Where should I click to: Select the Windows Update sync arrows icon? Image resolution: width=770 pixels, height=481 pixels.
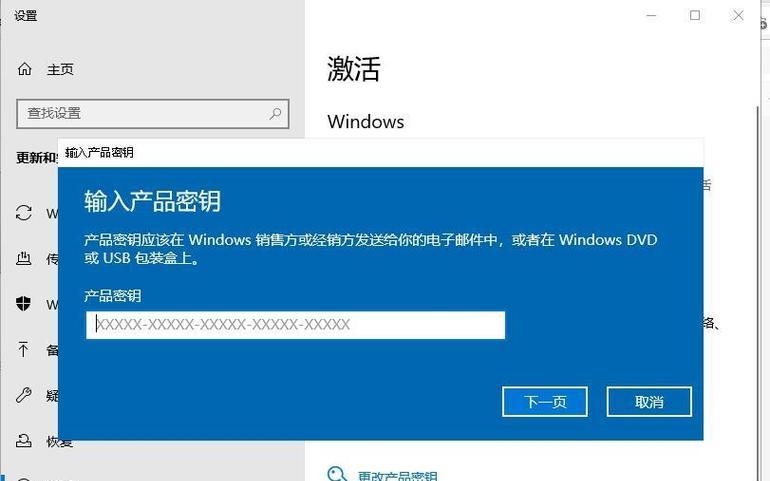24,213
